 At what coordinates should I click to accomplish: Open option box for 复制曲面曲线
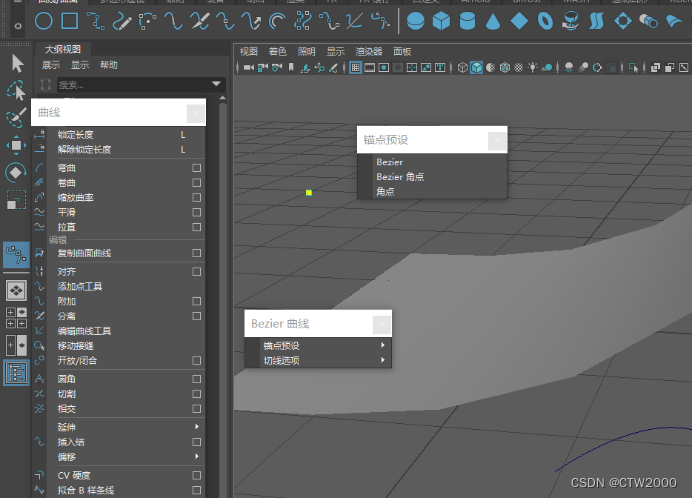pyautogui.click(x=197, y=253)
